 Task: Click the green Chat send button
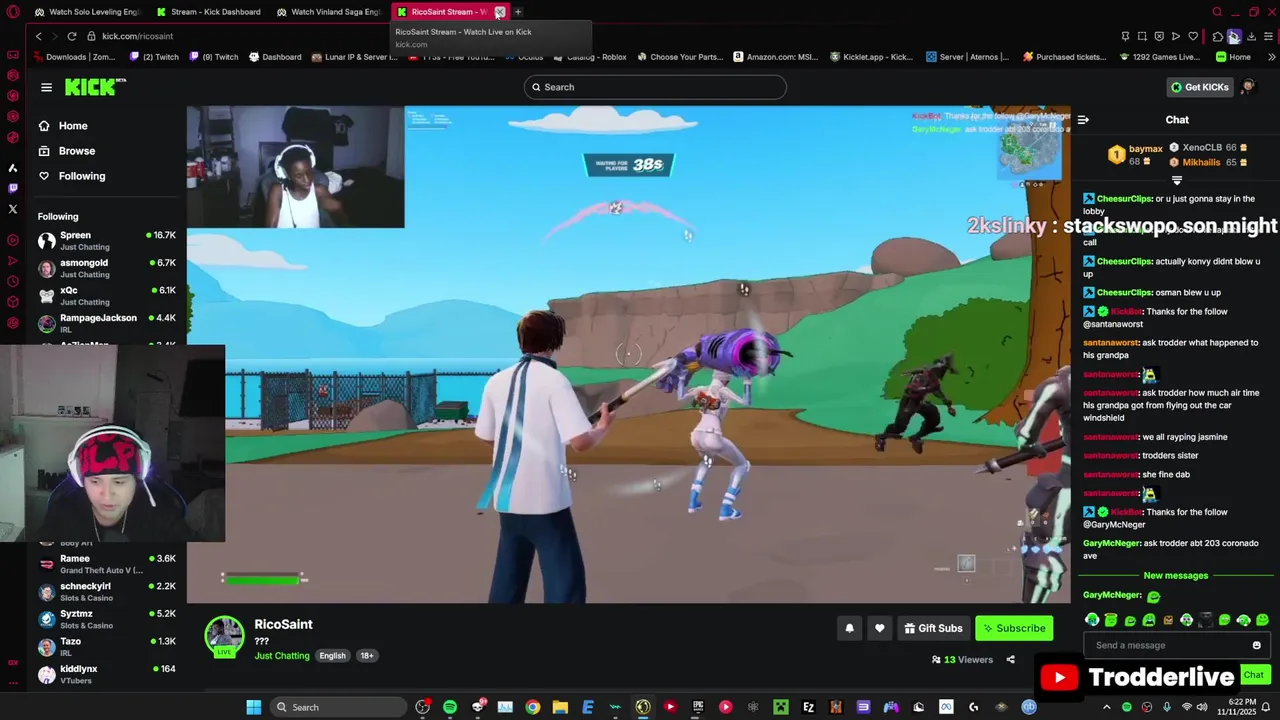click(x=1254, y=675)
